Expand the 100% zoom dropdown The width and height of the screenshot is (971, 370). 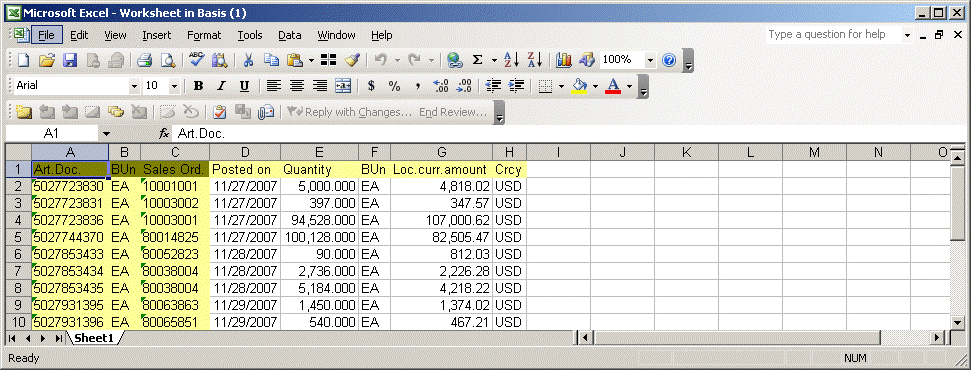click(x=650, y=60)
